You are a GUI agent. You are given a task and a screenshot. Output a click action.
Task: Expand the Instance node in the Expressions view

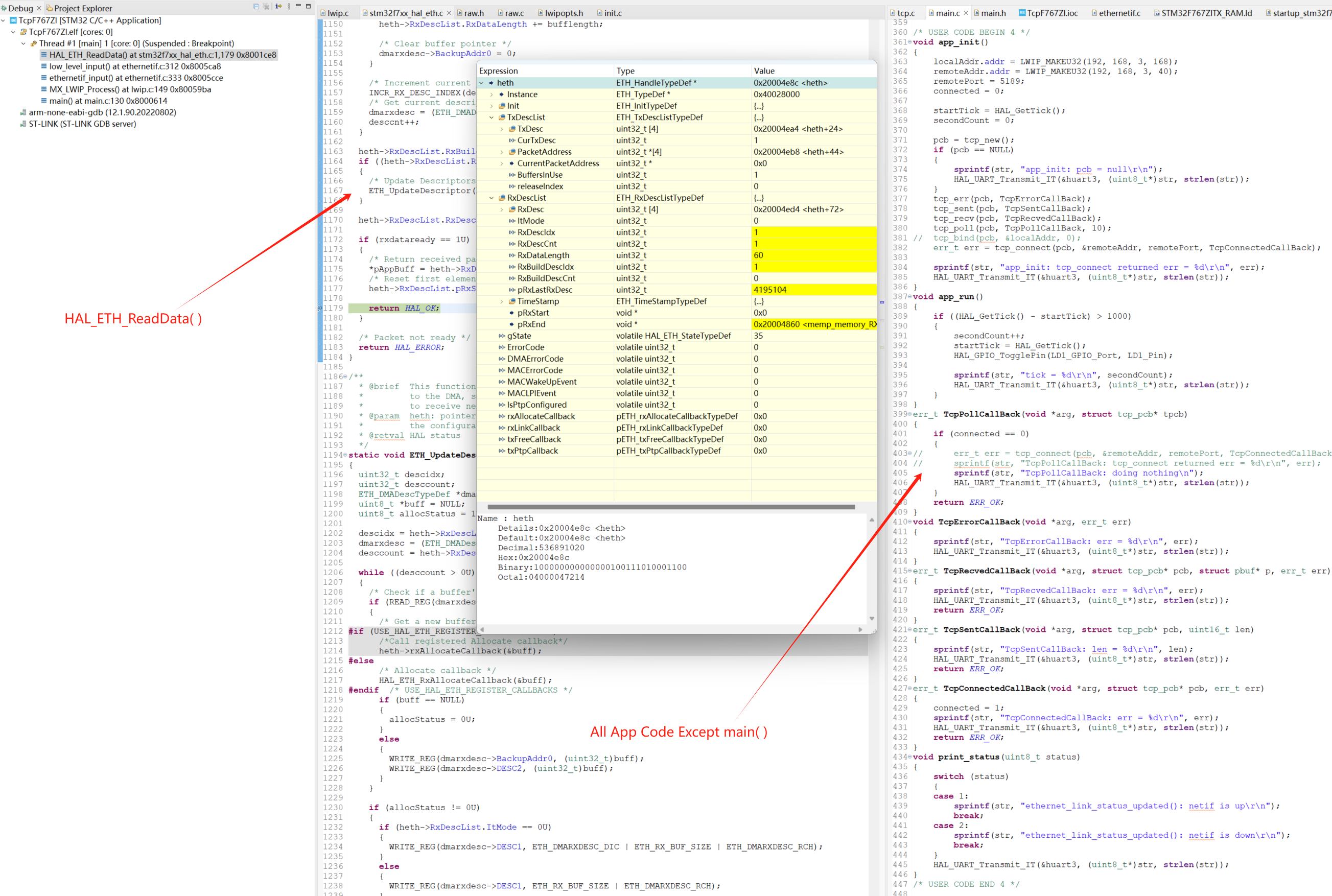pyautogui.click(x=492, y=93)
